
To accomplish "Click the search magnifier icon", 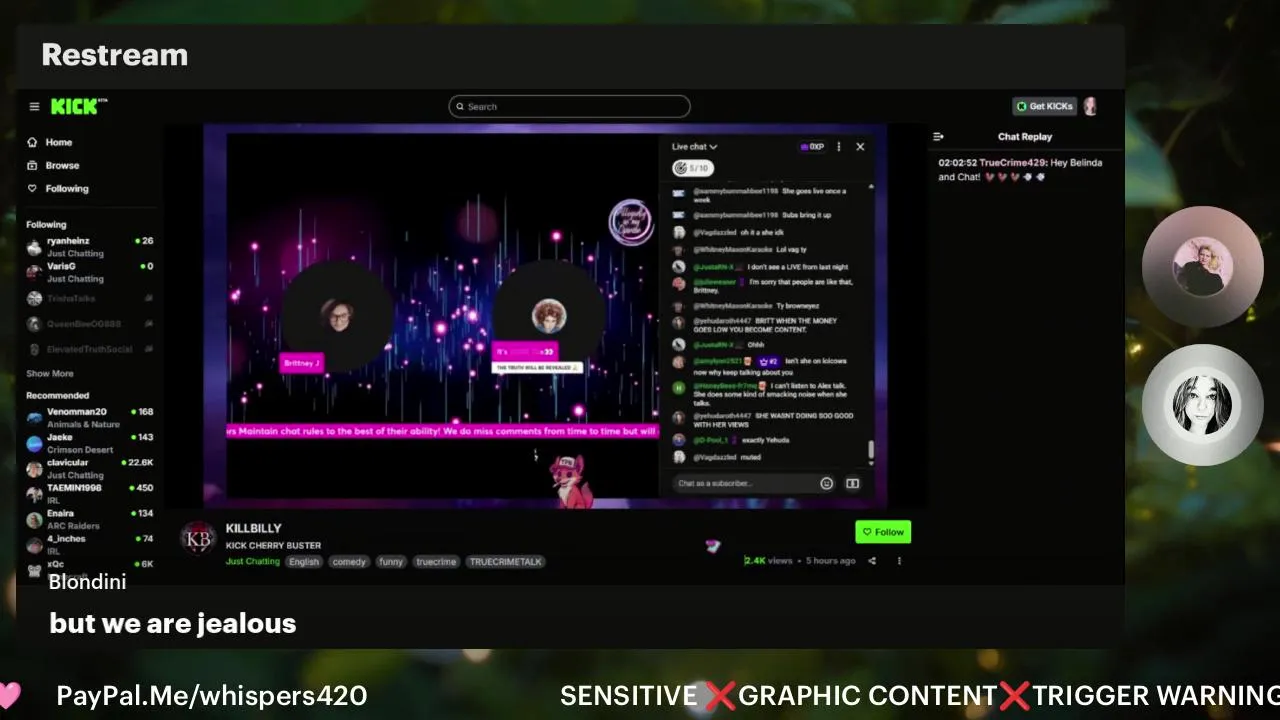I will 460,106.
